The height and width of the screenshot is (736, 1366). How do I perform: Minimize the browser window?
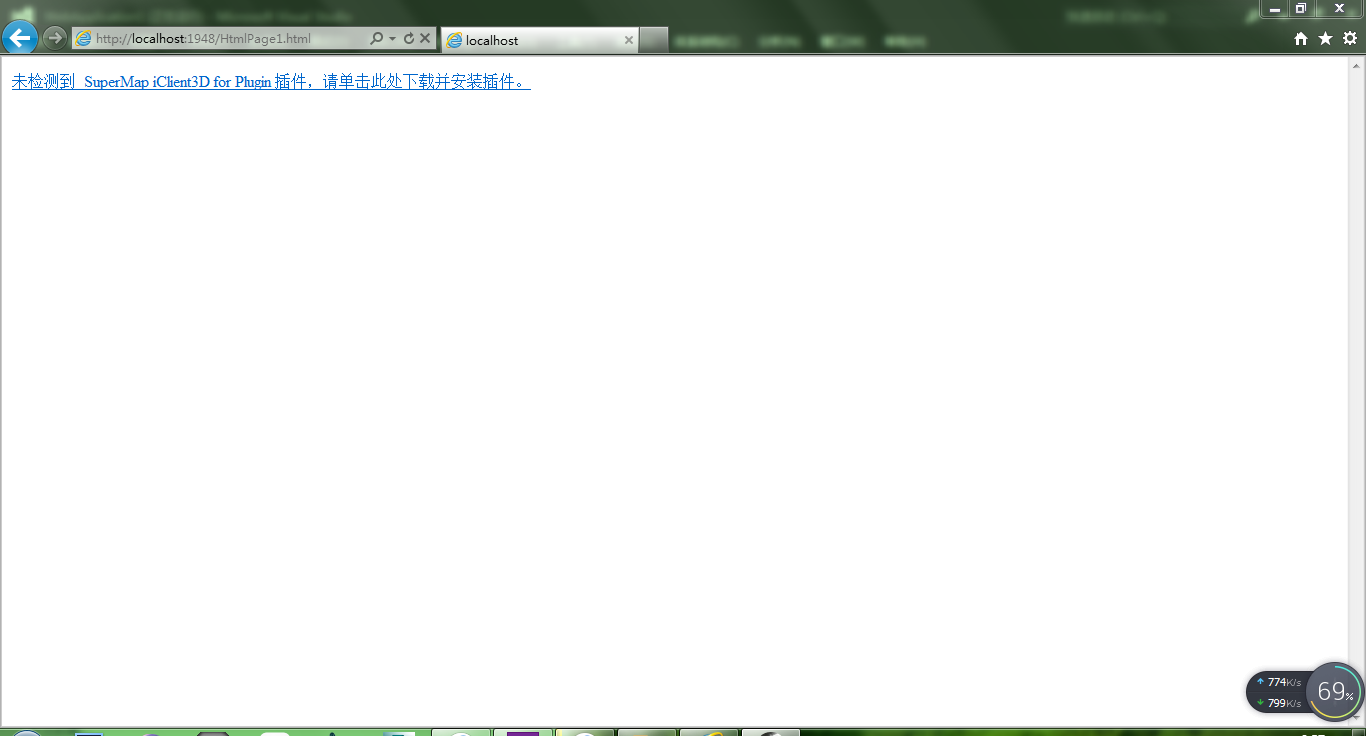point(1274,9)
